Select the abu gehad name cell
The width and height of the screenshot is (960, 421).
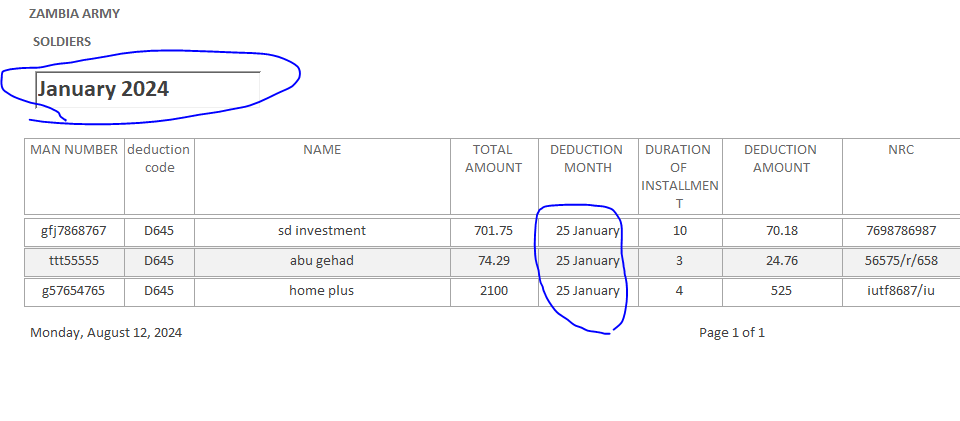coord(322,261)
